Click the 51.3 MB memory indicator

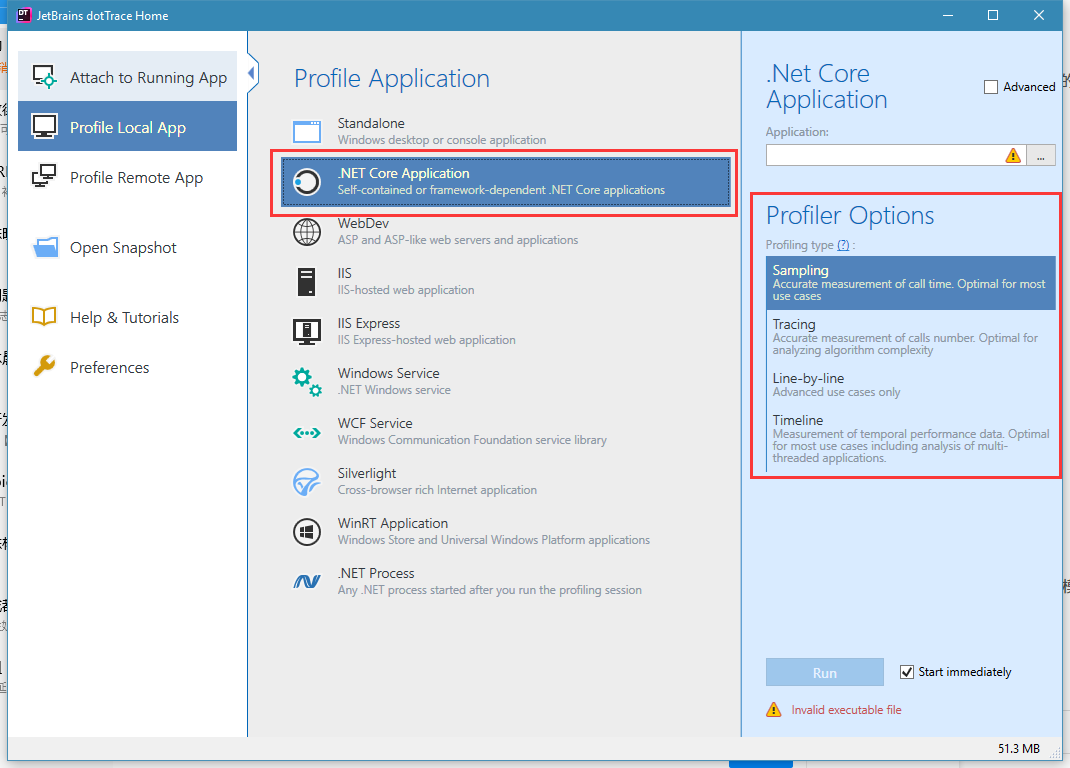[1018, 749]
